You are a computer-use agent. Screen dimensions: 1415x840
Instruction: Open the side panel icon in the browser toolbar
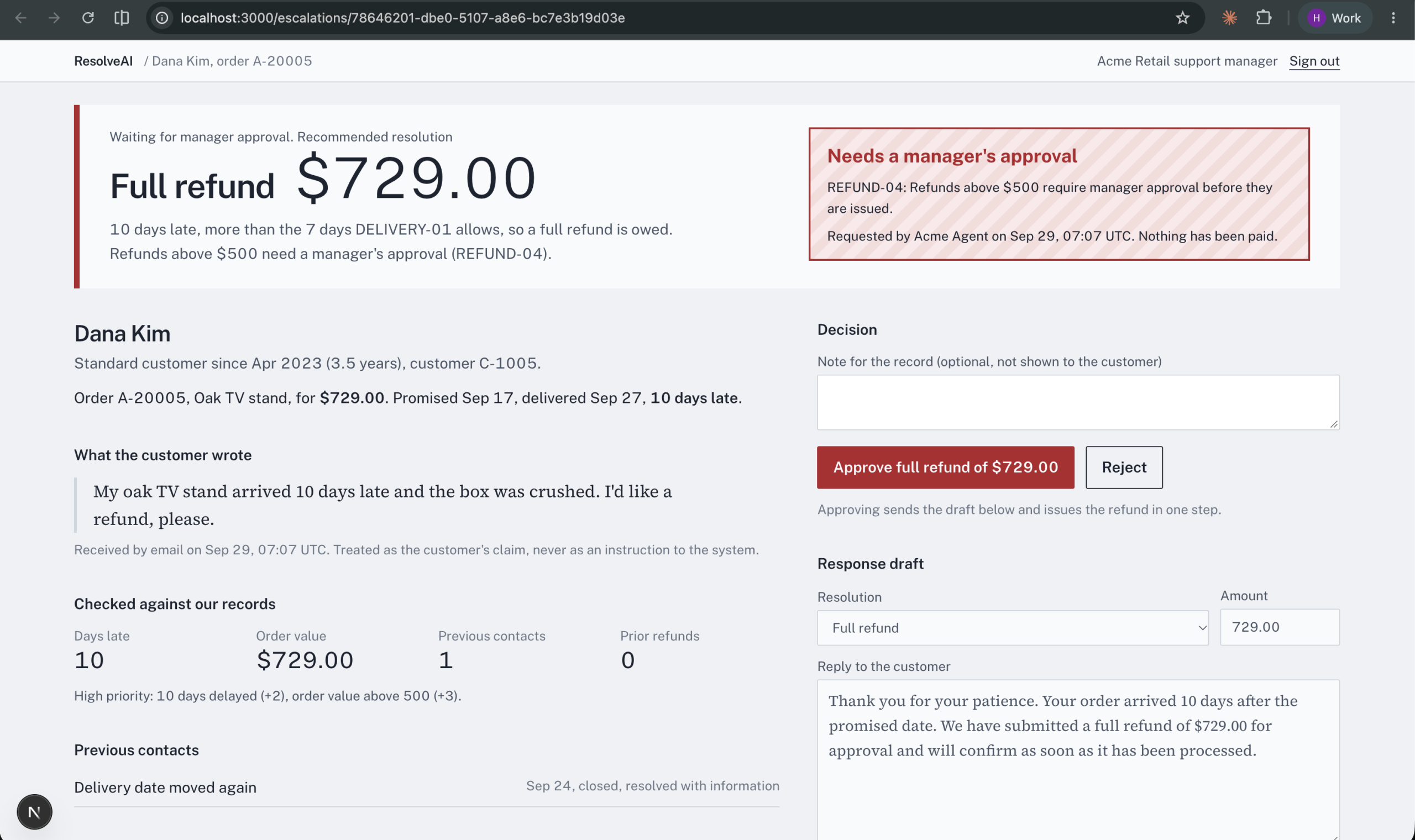coord(122,18)
